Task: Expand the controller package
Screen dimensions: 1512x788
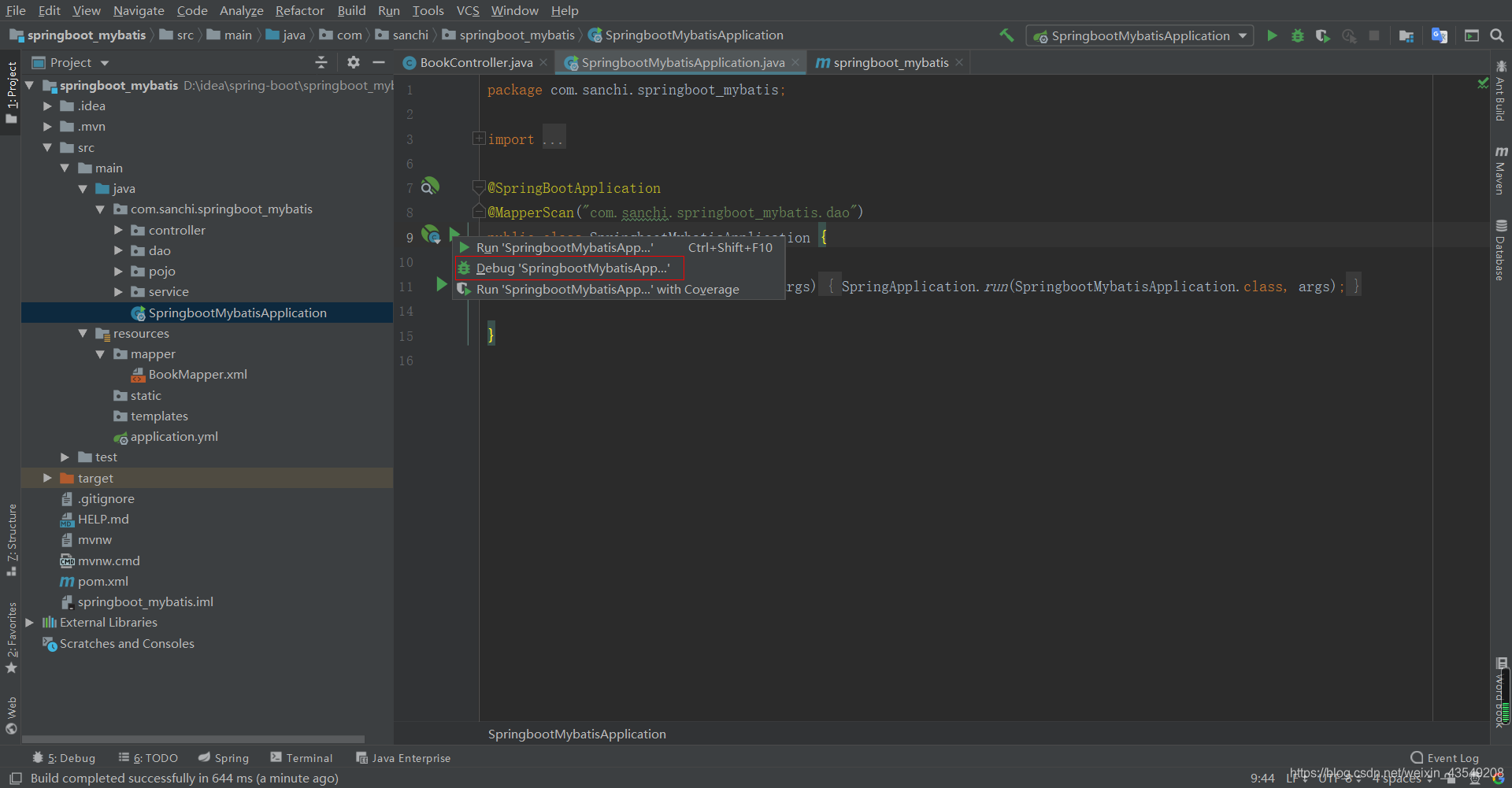Action: pos(118,230)
